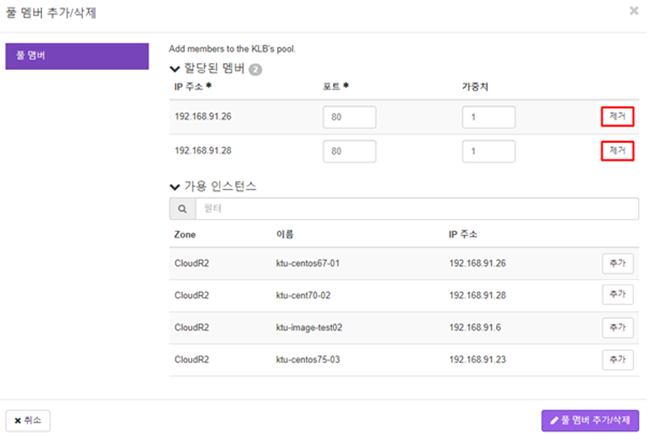Add instance ktu-centos75-03 with 추가 button
651x440 pixels.
click(618, 359)
